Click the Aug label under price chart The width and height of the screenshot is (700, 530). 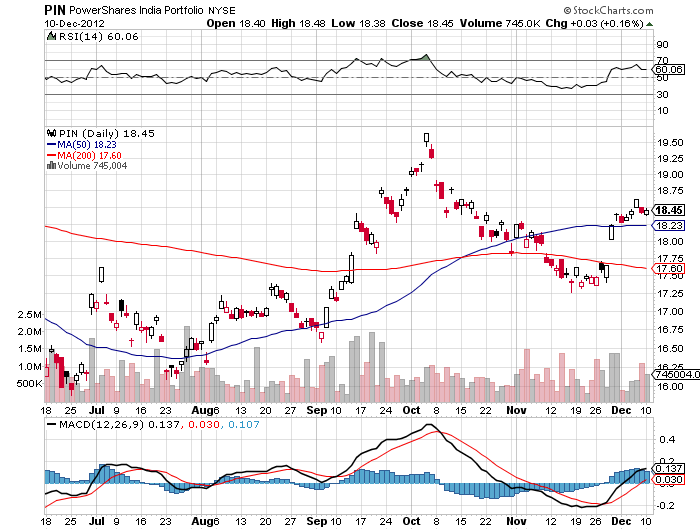point(202,410)
